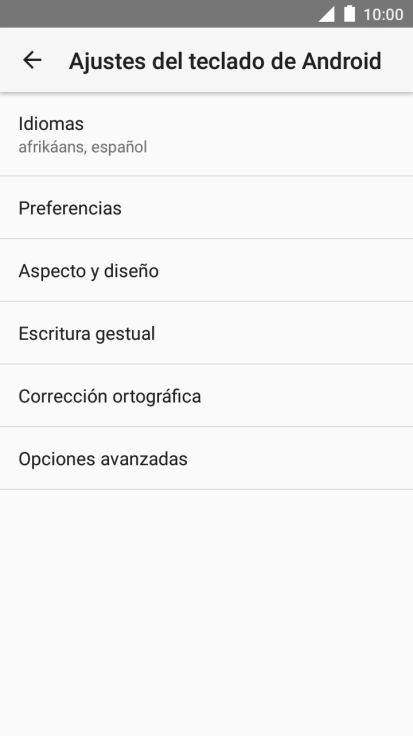Open the Idiomas language settings
This screenshot has height=736, width=413.
coord(206,134)
